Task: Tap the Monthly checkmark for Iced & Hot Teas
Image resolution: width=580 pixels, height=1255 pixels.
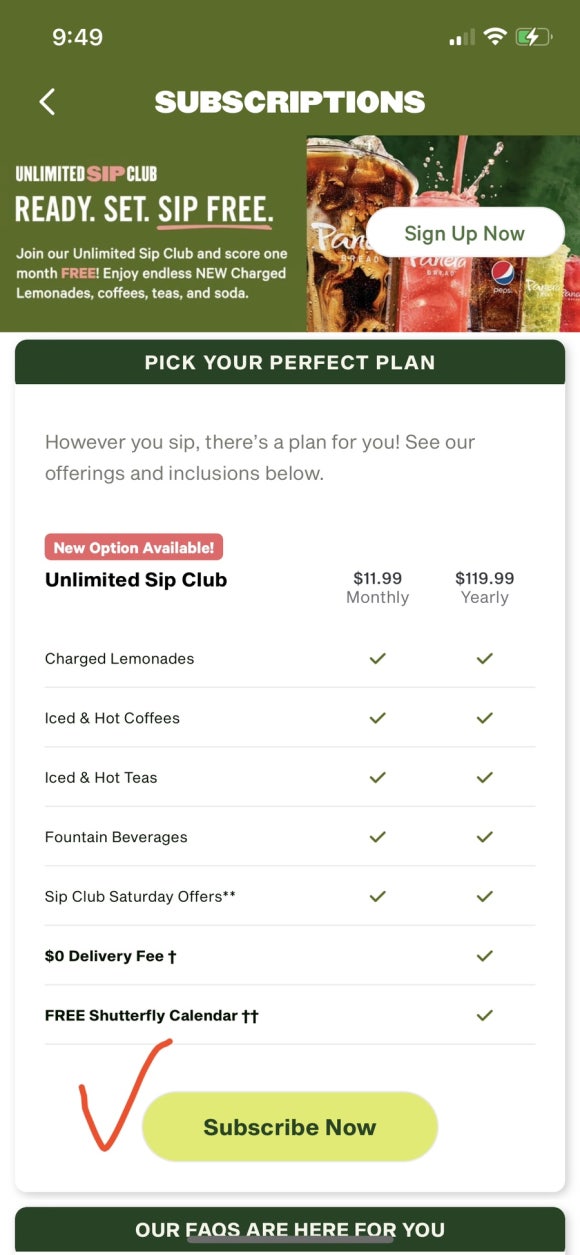Action: pos(377,778)
